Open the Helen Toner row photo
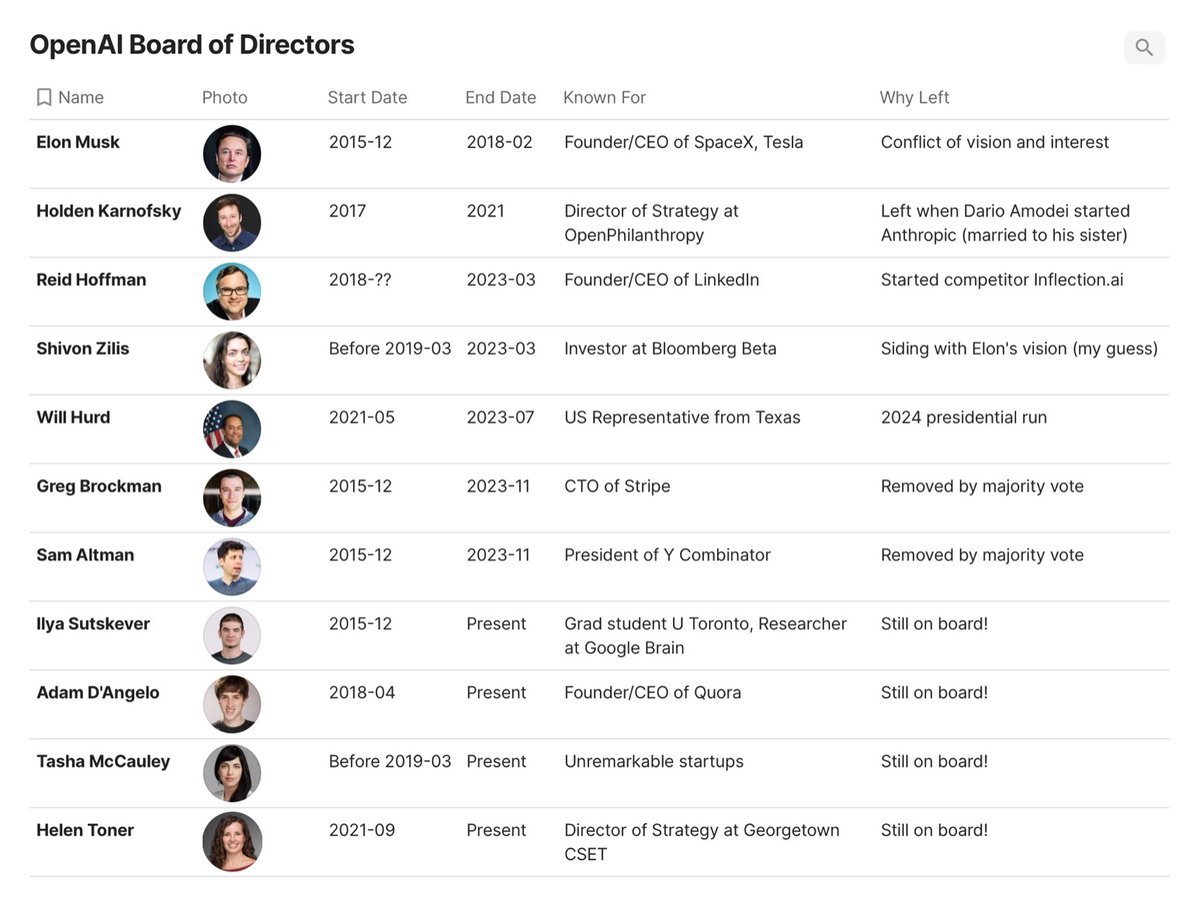 point(232,841)
